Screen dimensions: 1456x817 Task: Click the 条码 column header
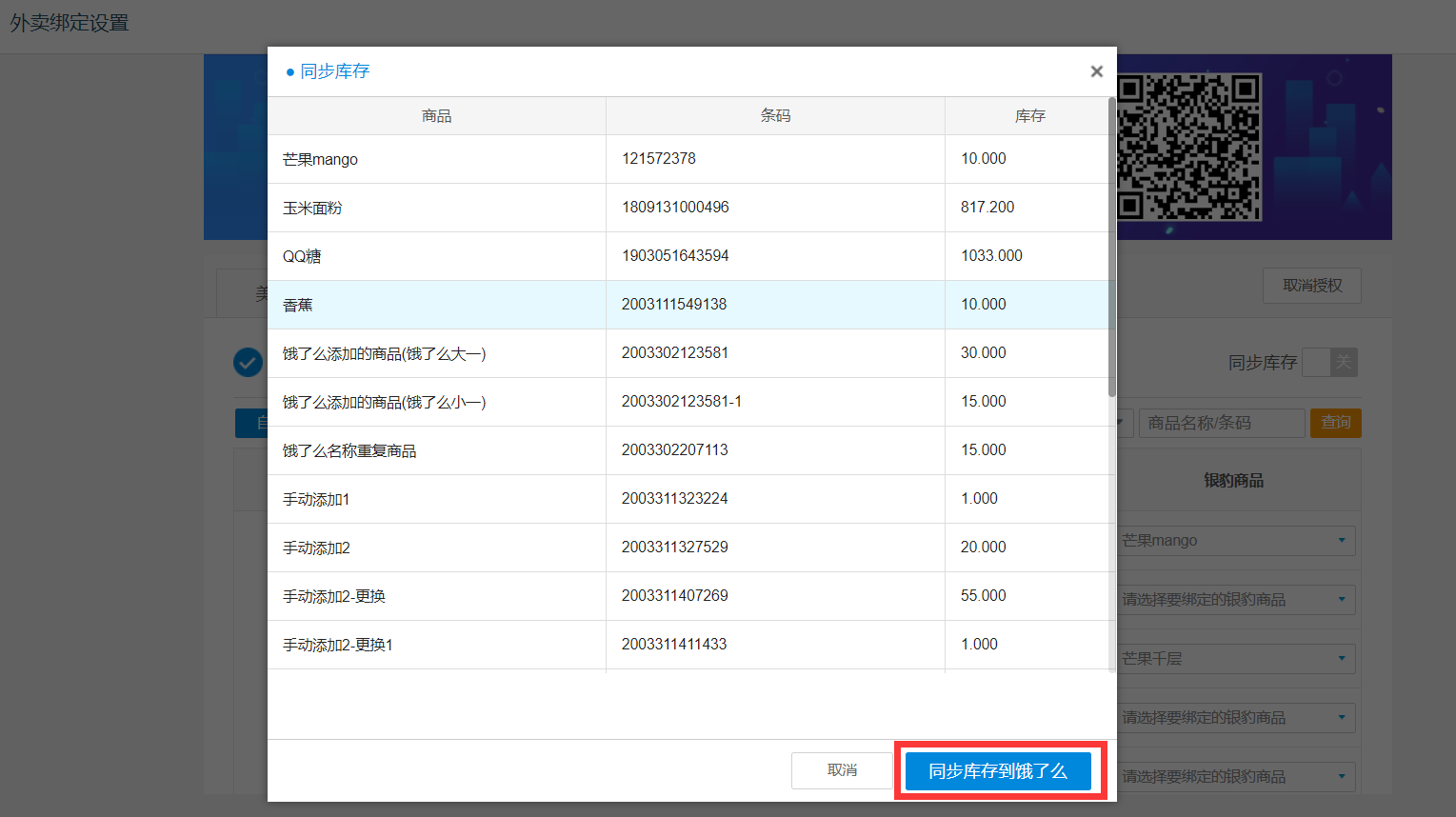tap(775, 116)
